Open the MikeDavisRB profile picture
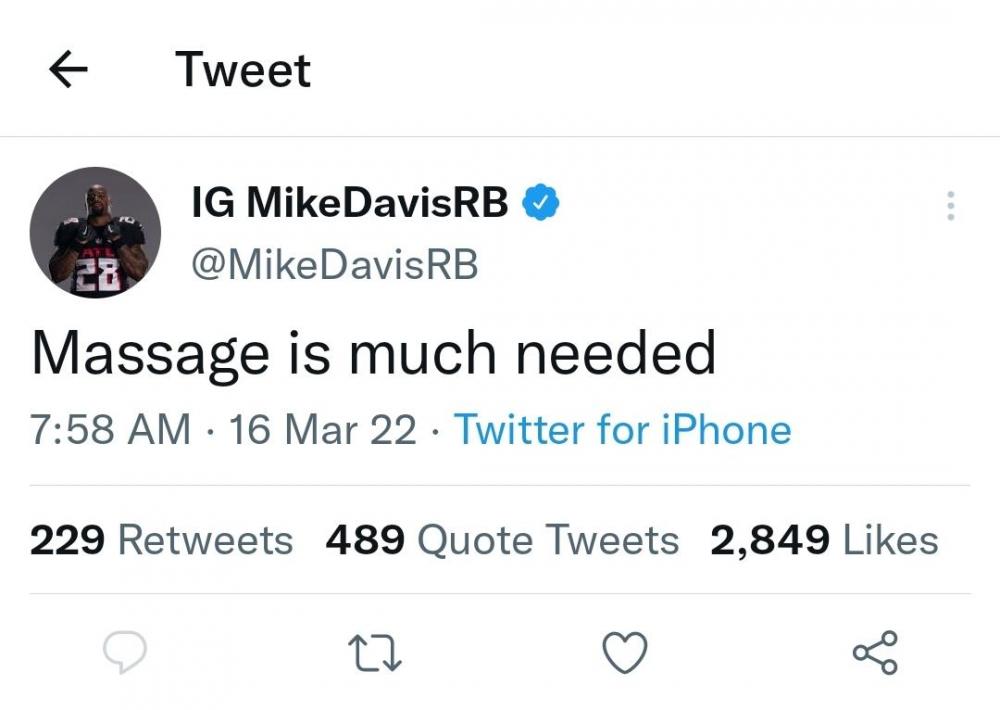The image size is (1000, 710). click(96, 233)
